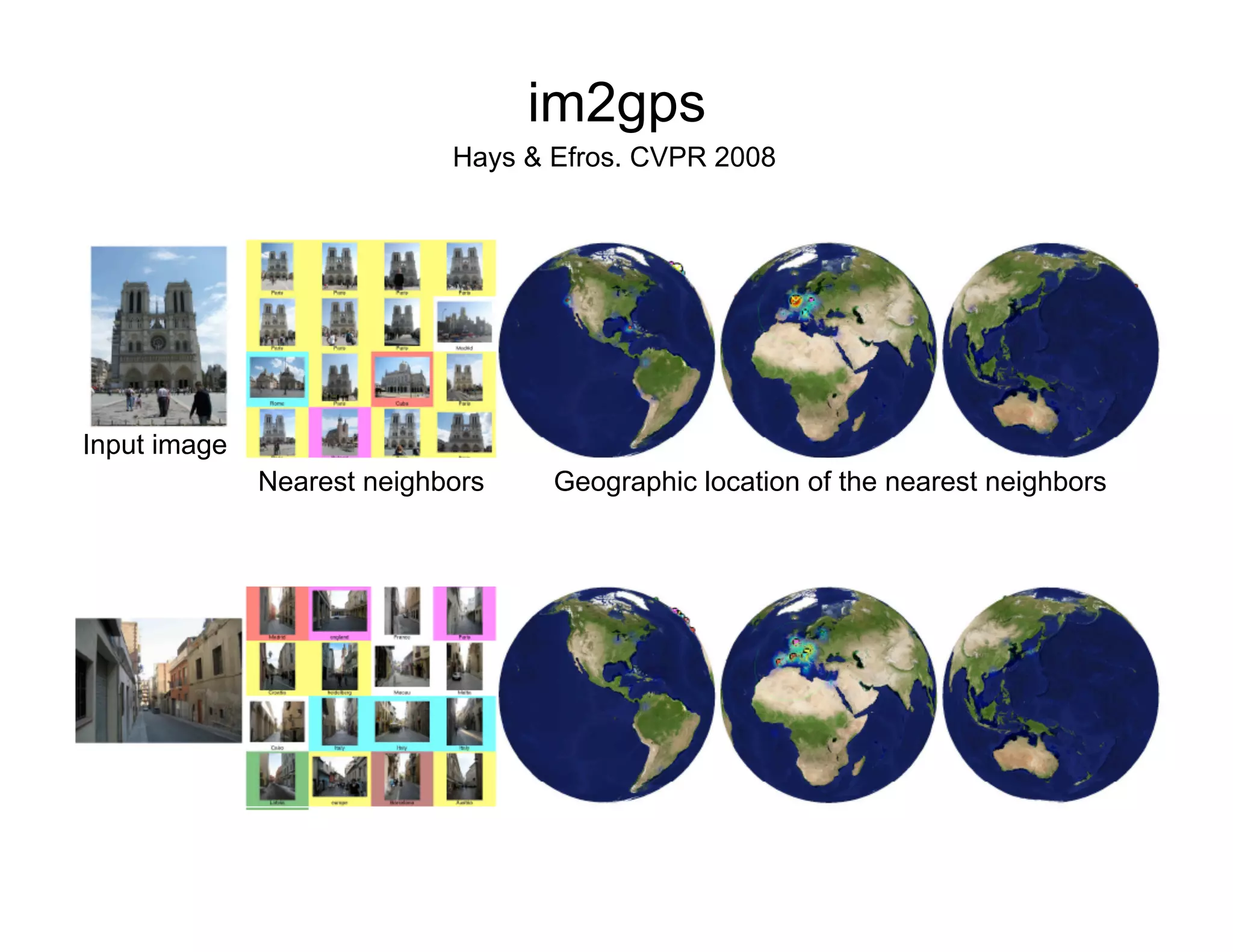
Task: Click the "Input image" caption
Action: [x=155, y=445]
